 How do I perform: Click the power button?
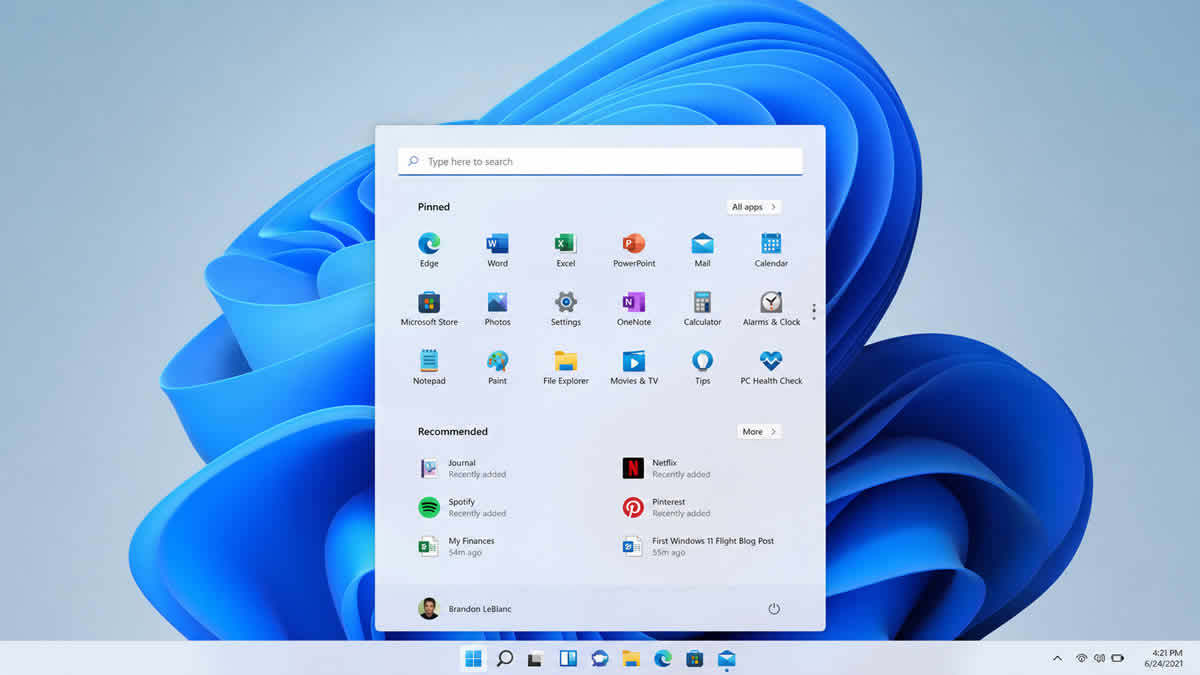point(773,608)
